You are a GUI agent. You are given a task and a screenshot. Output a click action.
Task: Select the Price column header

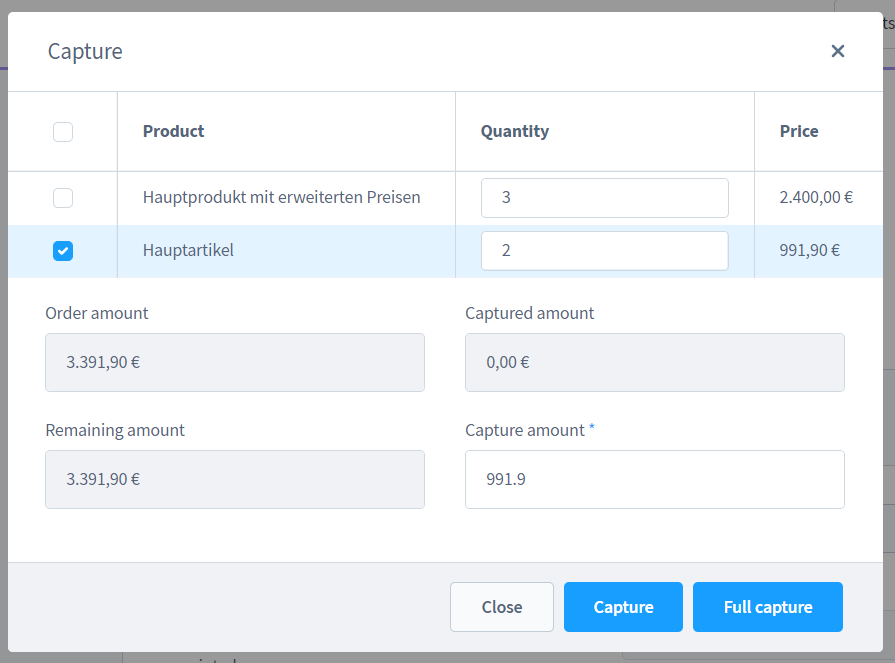point(799,131)
